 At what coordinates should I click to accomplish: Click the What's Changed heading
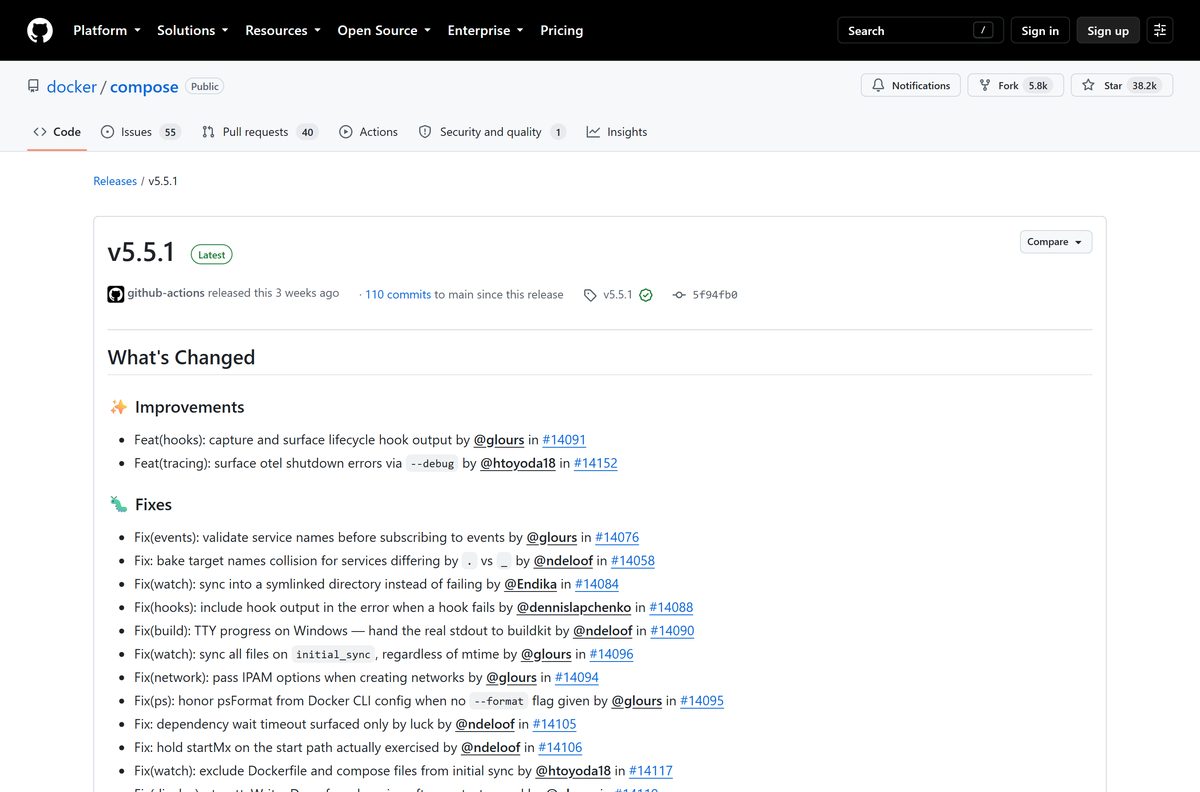point(181,358)
